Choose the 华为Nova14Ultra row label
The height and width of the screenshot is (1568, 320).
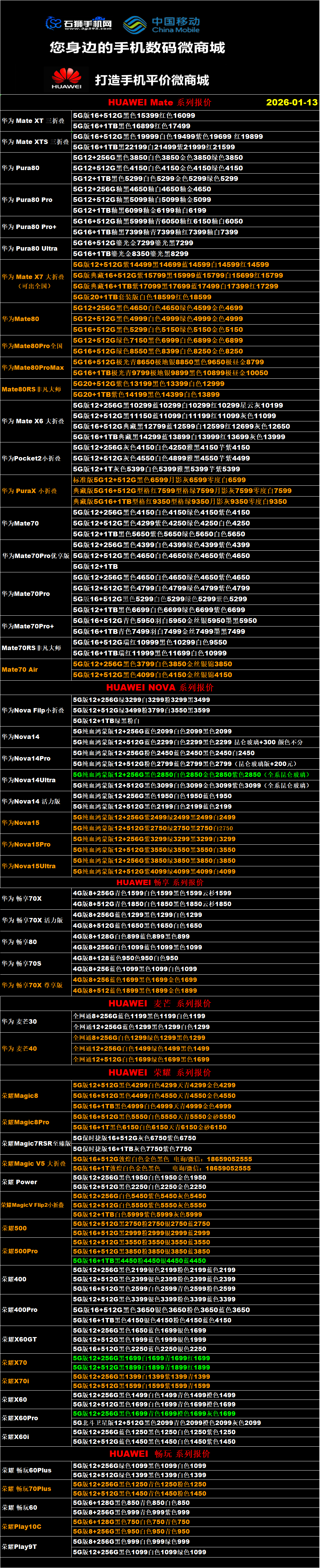tap(29, 780)
